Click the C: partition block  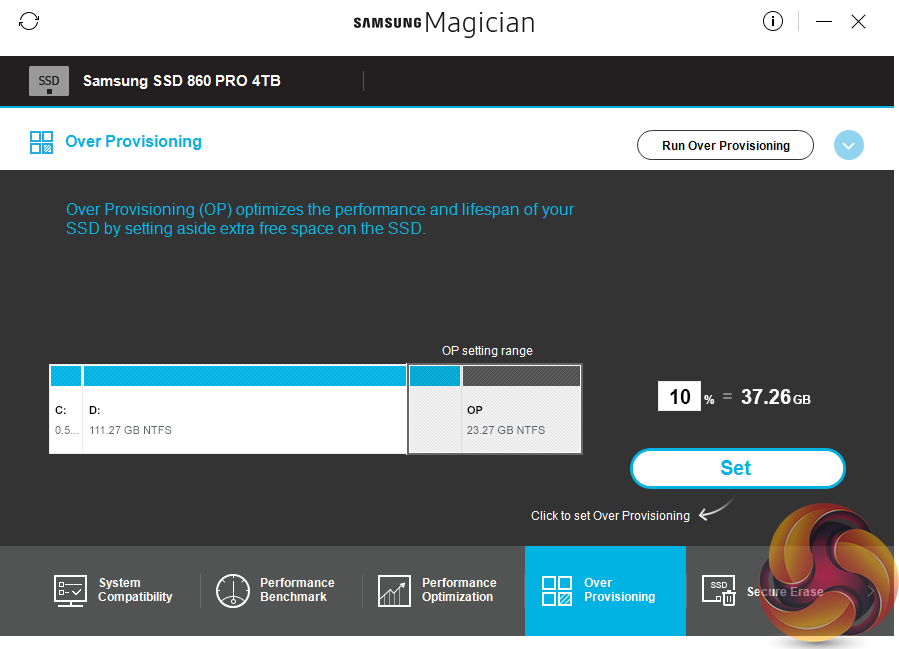click(66, 409)
